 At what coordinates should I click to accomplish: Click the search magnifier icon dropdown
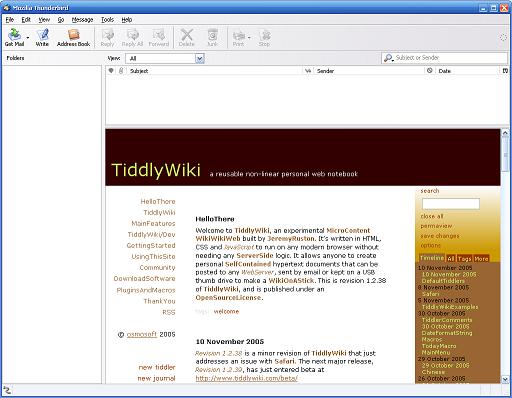(389, 58)
